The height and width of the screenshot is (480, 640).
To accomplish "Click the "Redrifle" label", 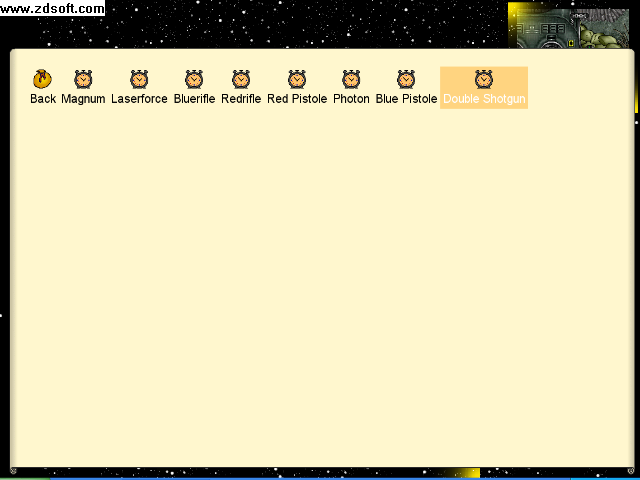I will point(241,99).
